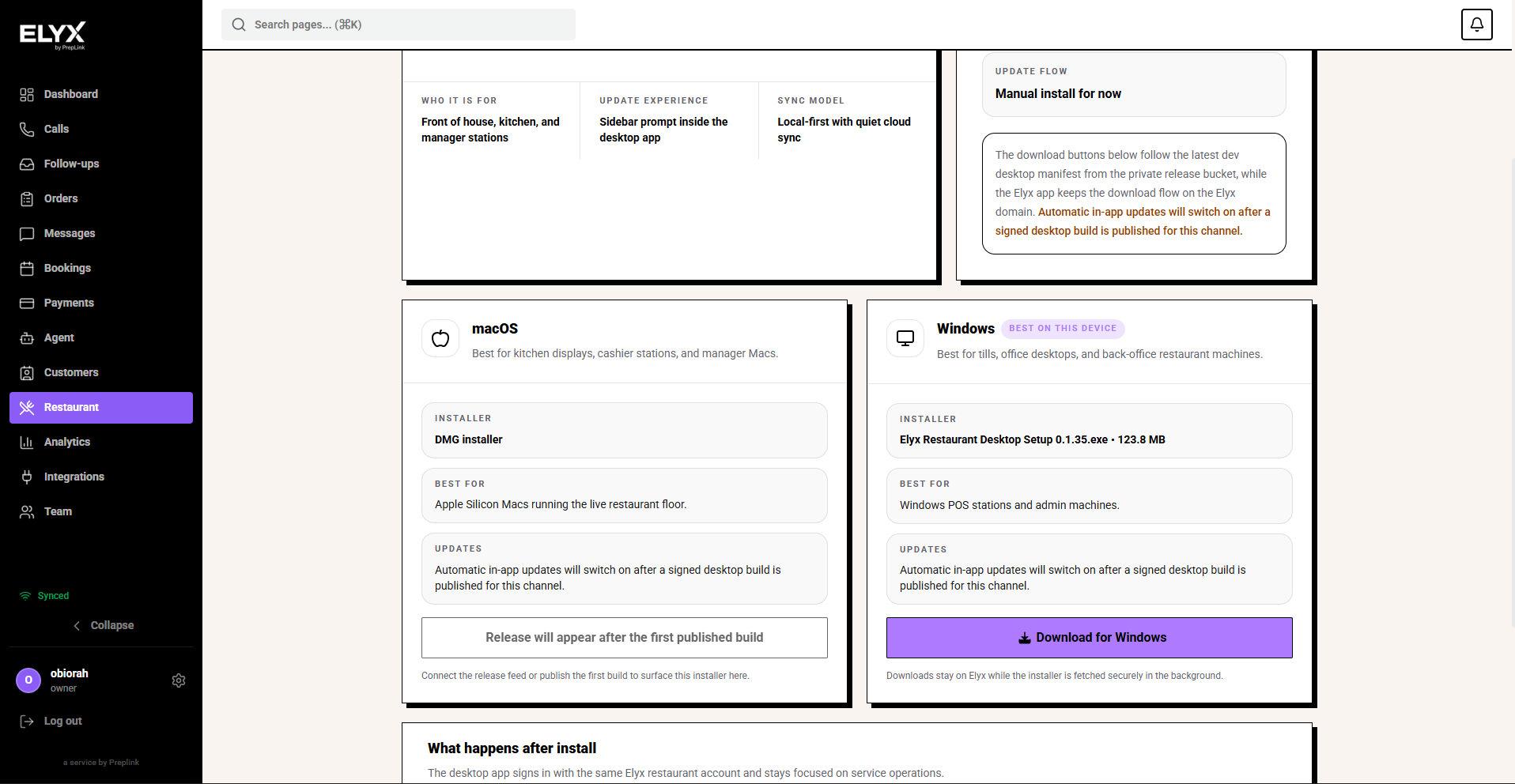This screenshot has height=784, width=1515.
Task: Click the Windows monitor icon
Action: [905, 339]
